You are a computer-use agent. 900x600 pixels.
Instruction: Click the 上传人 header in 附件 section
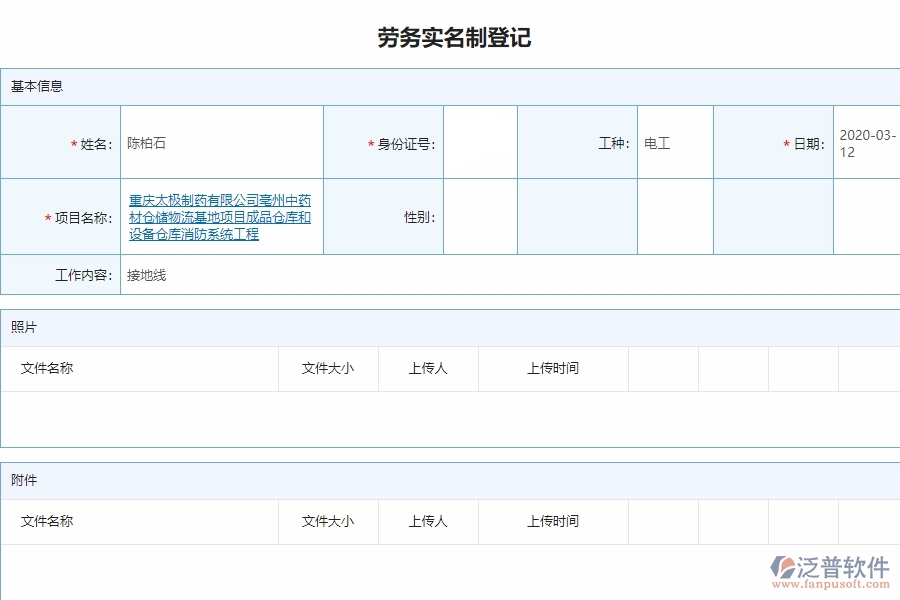(x=428, y=521)
